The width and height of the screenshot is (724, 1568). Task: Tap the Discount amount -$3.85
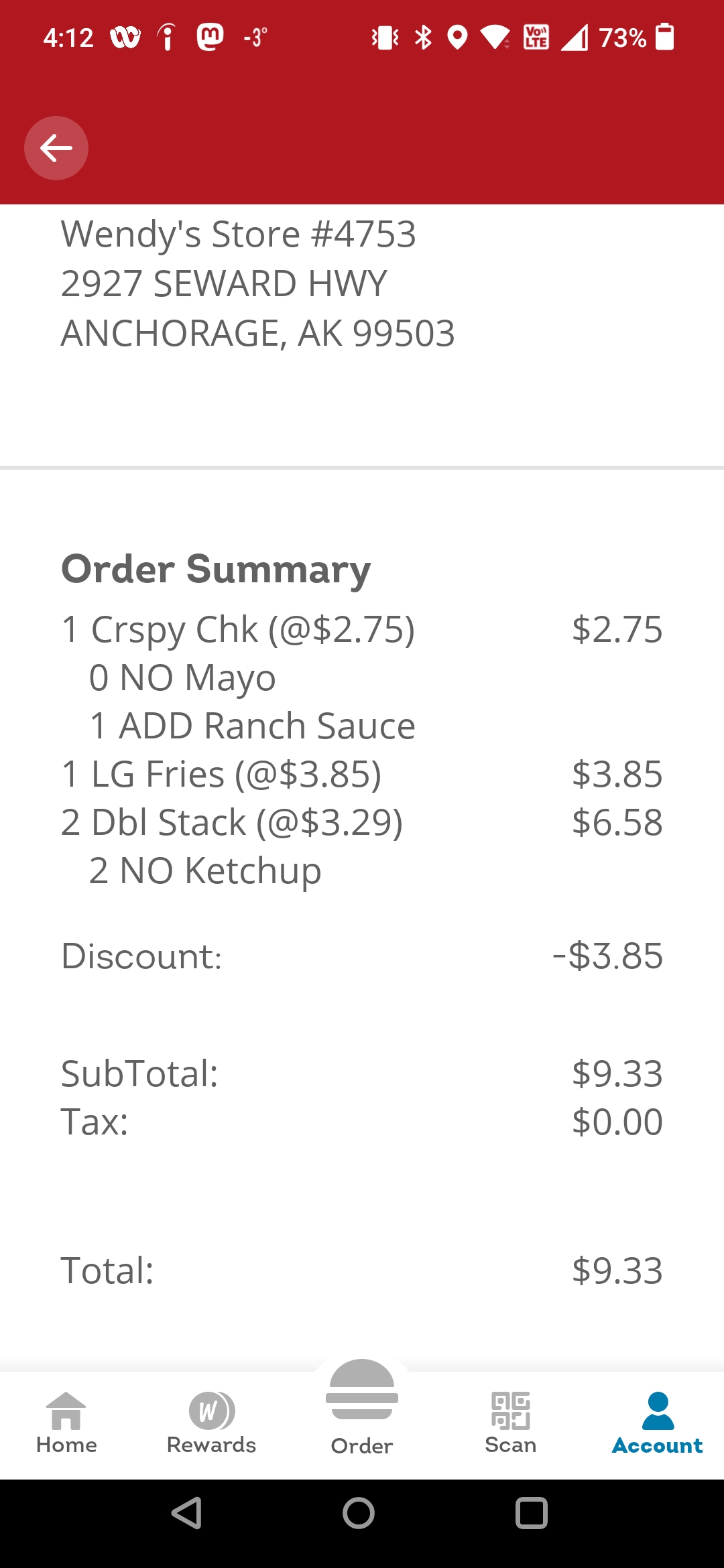[x=607, y=956]
